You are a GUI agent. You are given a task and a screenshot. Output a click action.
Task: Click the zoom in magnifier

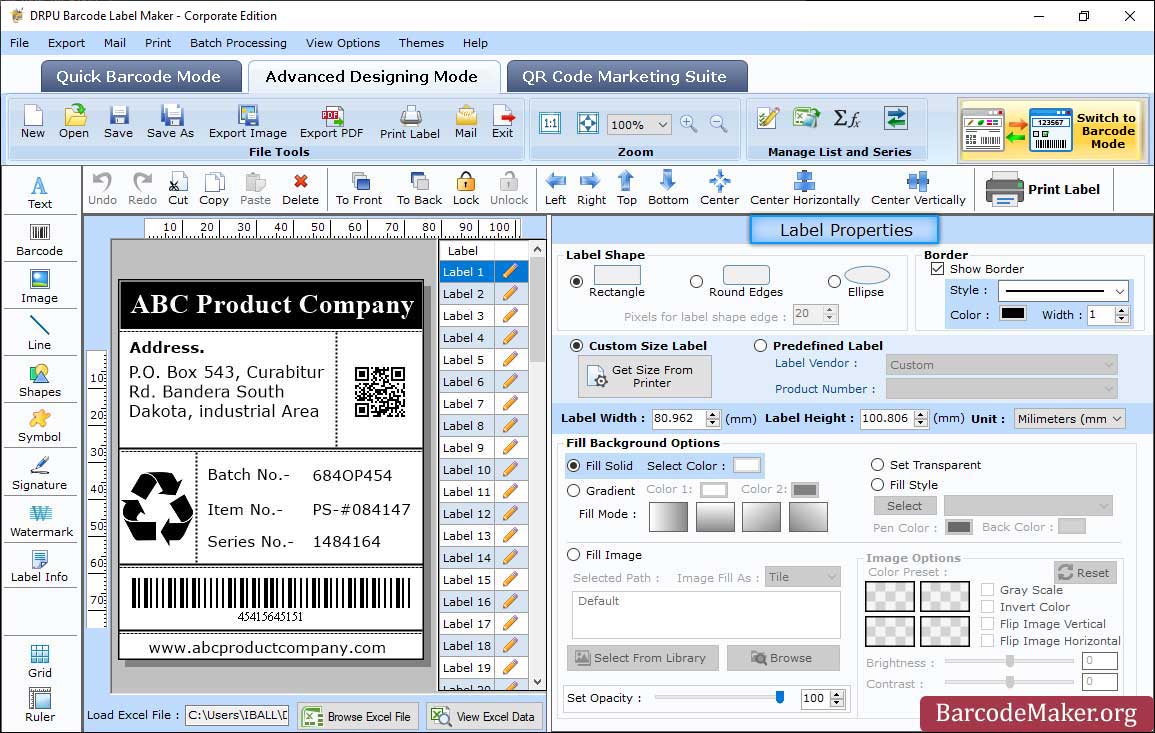click(689, 124)
